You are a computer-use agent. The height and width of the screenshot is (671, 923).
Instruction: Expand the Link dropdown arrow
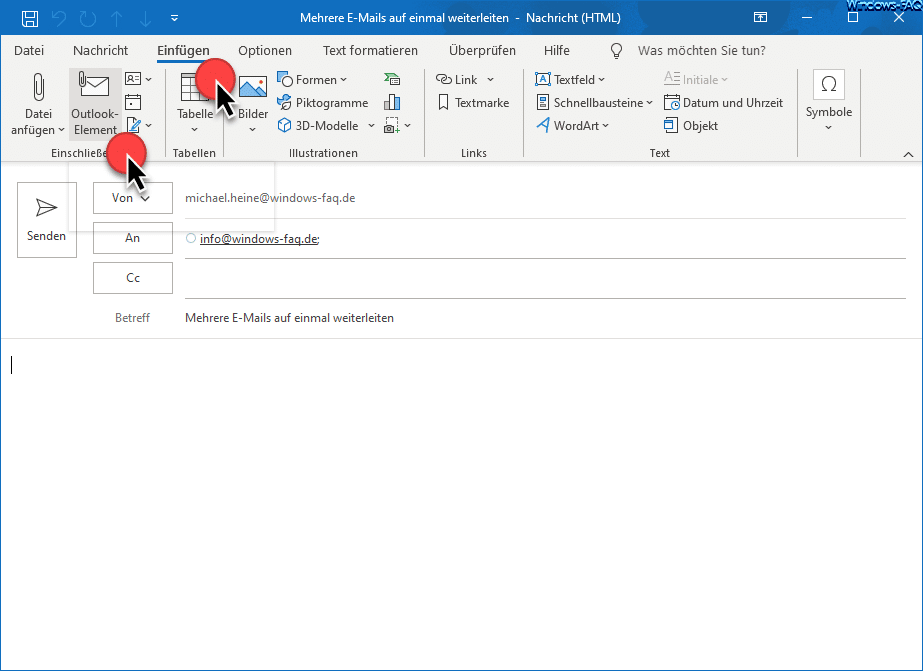point(490,79)
